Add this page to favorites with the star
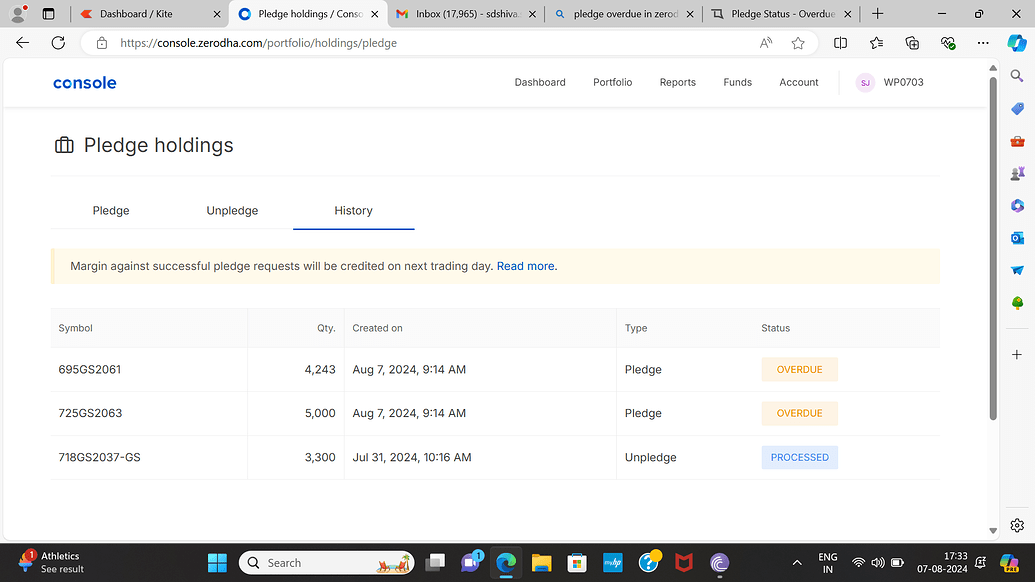1035x582 pixels. (x=796, y=43)
